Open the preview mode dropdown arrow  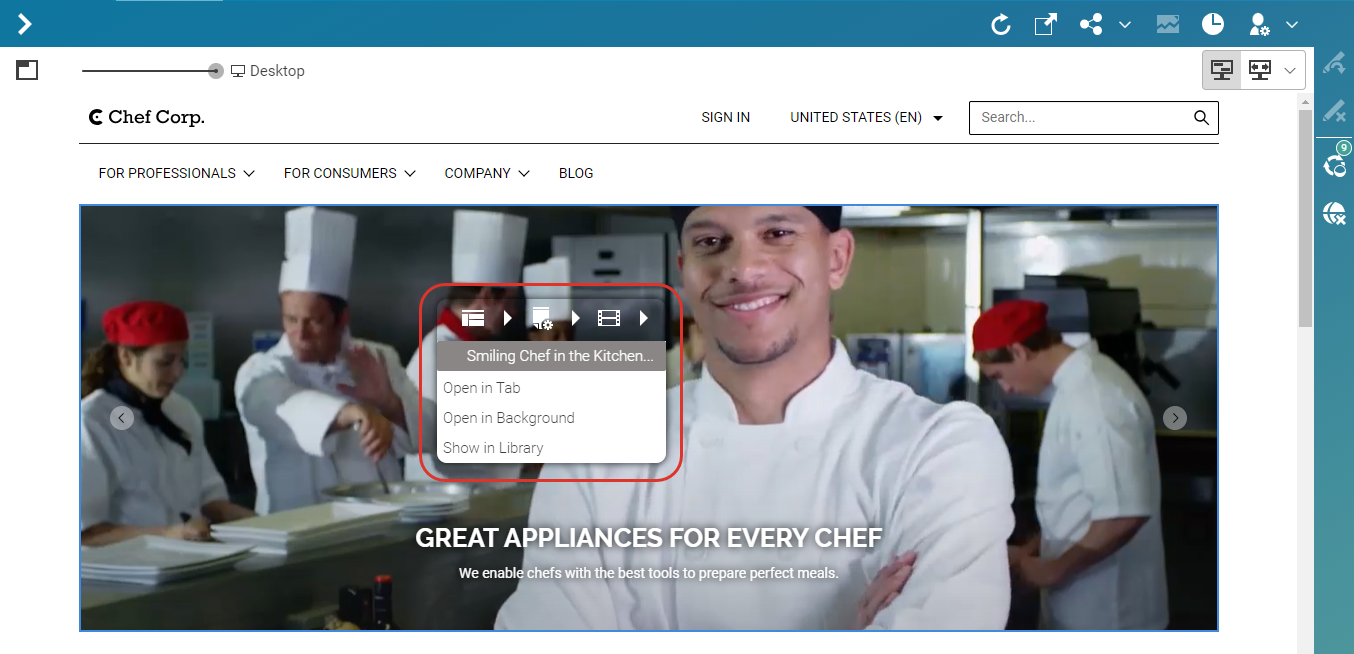pos(1290,70)
